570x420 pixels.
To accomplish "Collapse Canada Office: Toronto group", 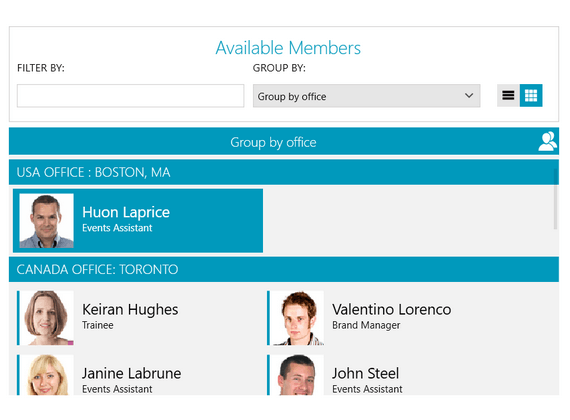I will click(284, 269).
